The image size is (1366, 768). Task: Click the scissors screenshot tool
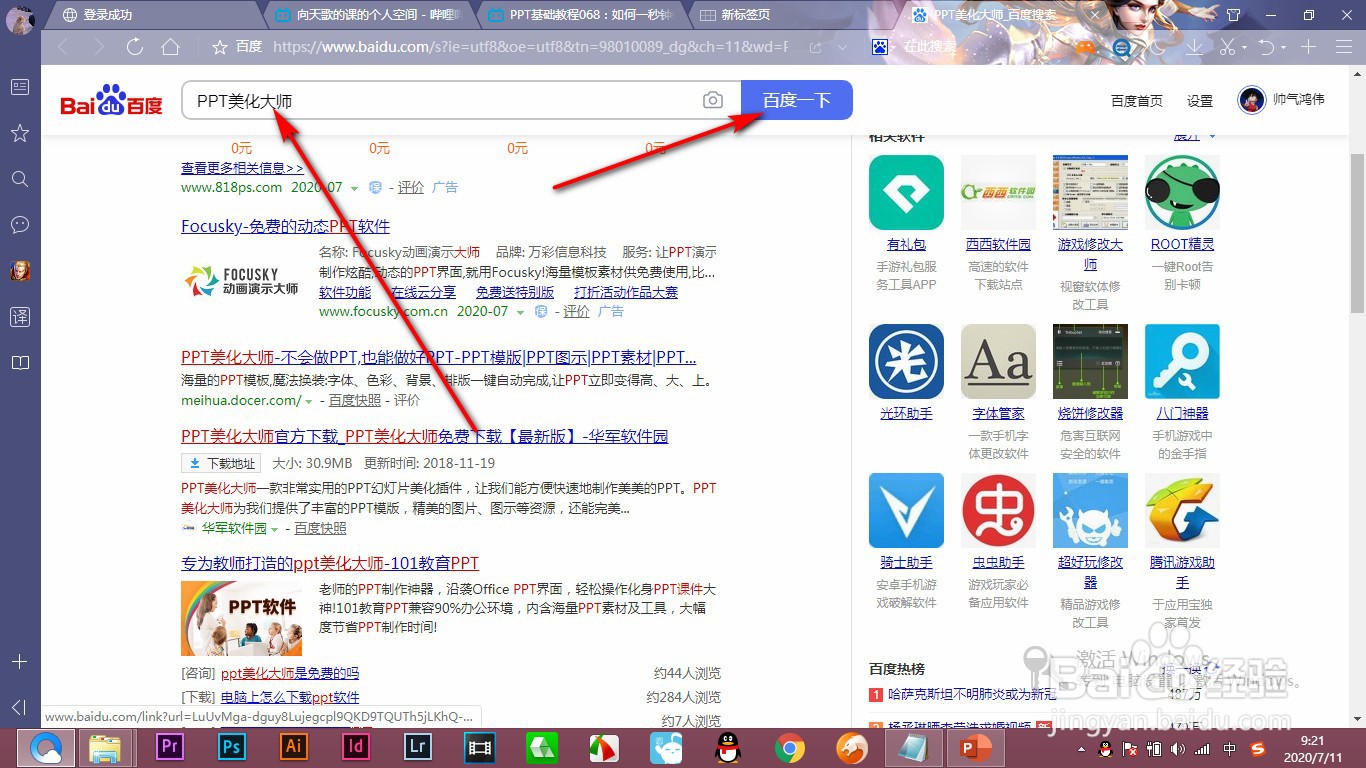(x=1228, y=47)
